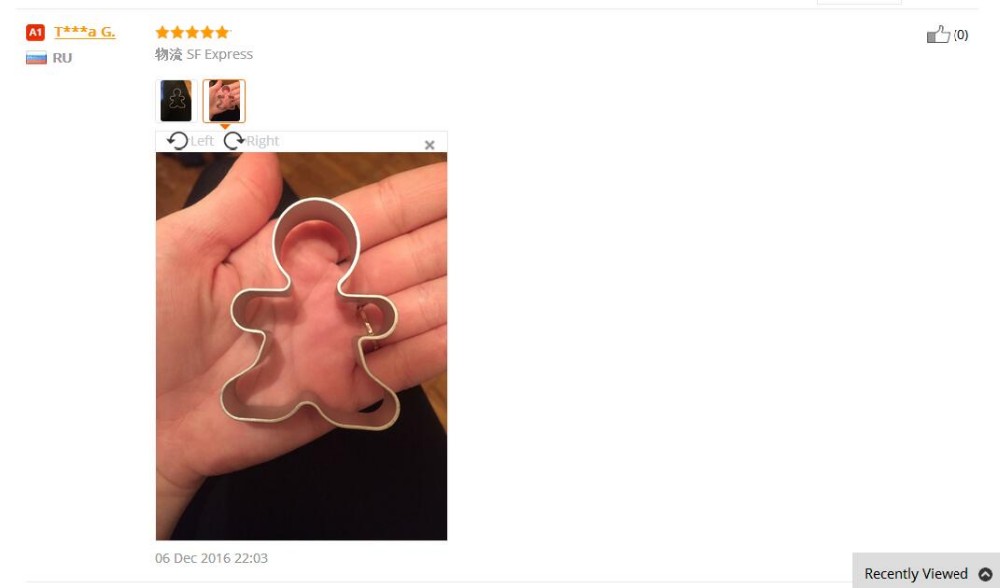
Task: Click the rotate left arrow icon
Action: click(177, 140)
